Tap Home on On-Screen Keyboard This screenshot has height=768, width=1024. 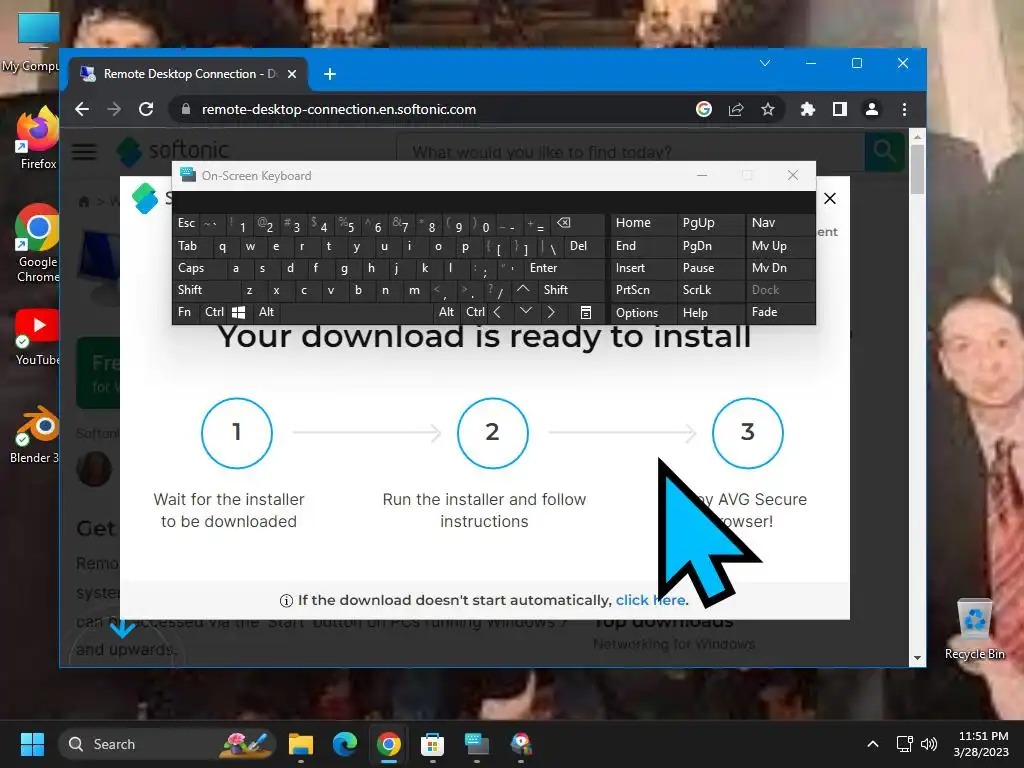[643, 223]
